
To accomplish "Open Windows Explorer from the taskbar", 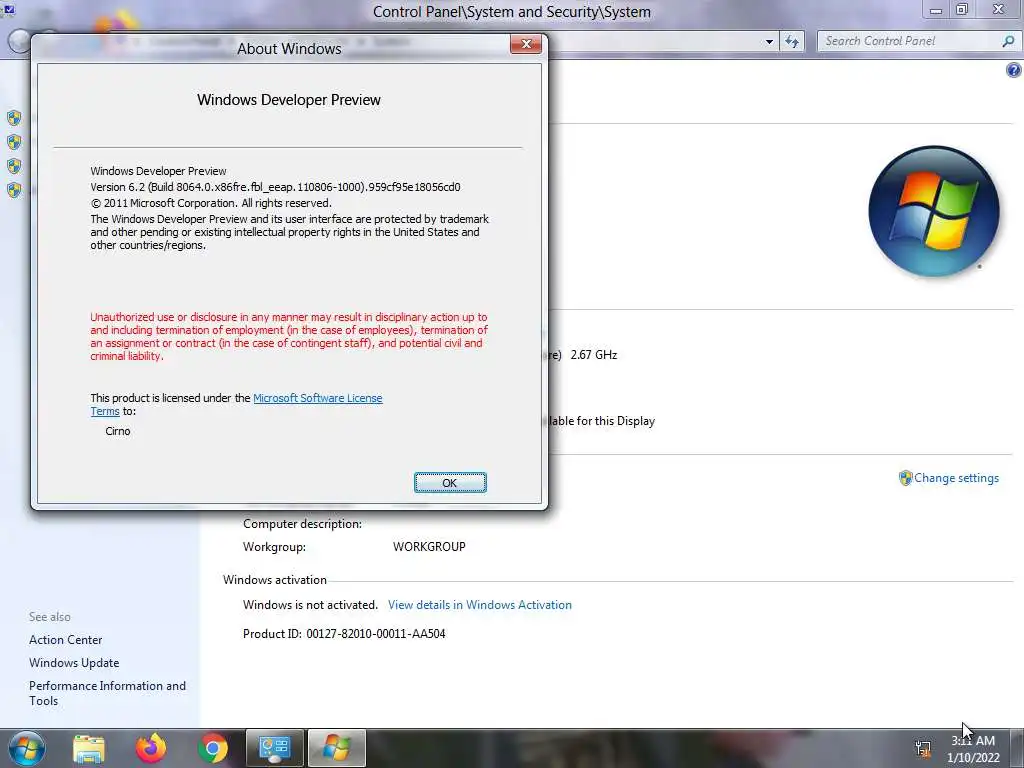I will click(89, 748).
